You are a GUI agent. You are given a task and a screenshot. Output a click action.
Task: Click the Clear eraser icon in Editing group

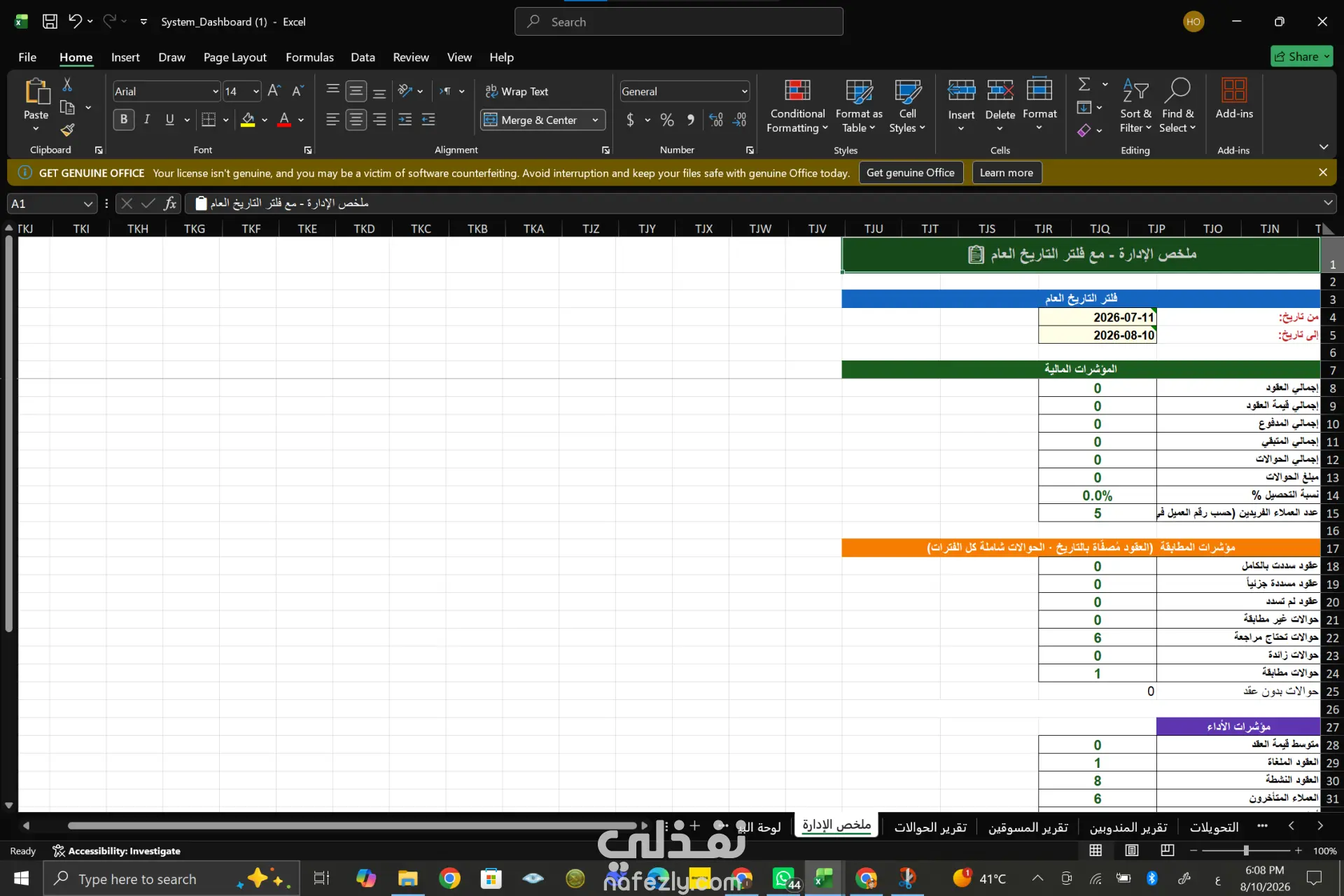[x=1084, y=130]
